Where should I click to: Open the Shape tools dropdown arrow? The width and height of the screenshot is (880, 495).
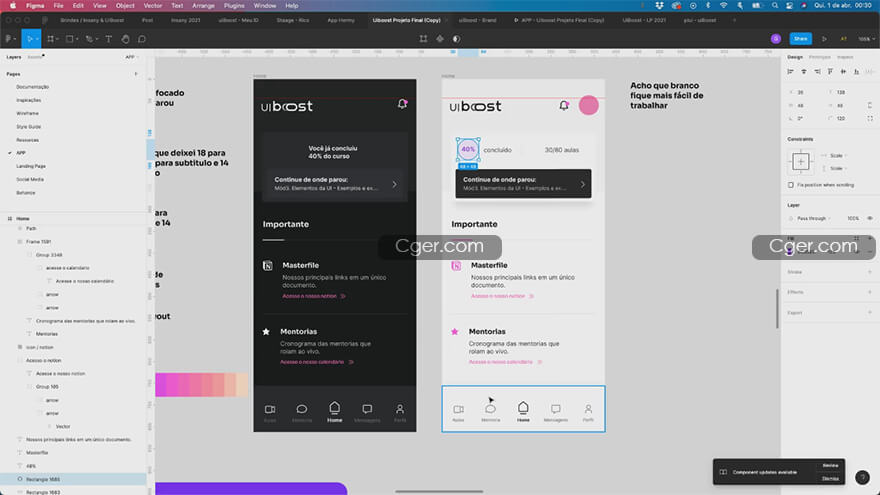click(77, 39)
